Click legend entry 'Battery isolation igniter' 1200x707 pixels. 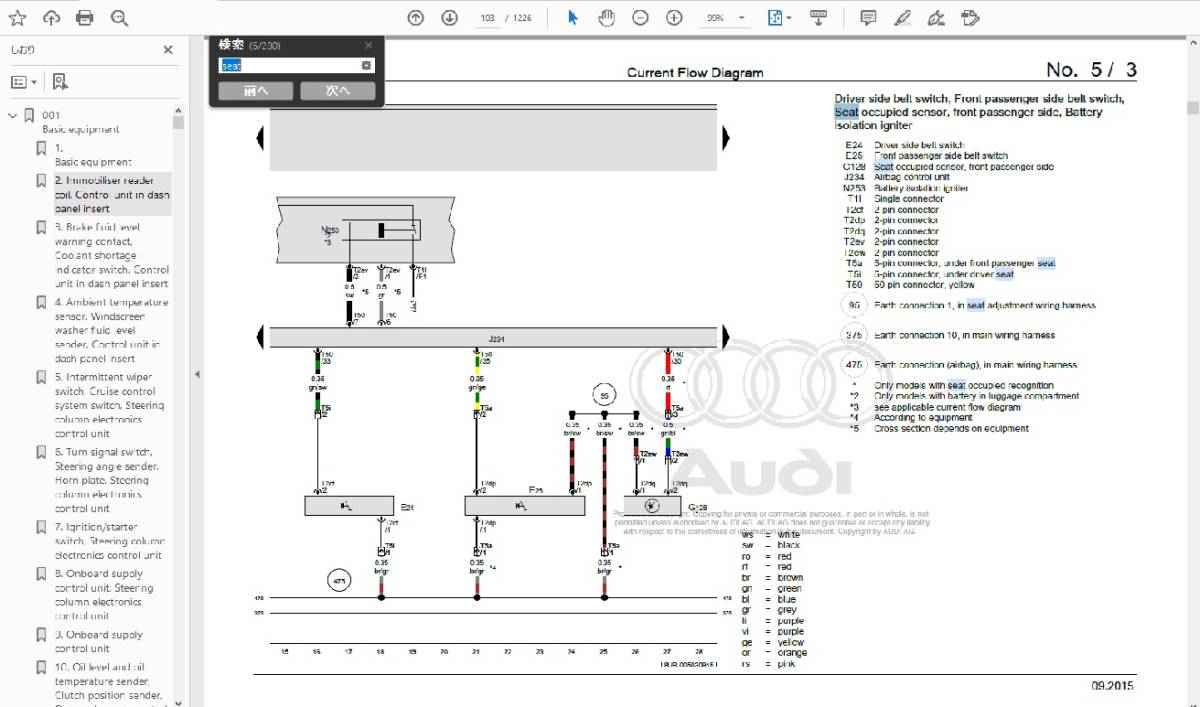(921, 188)
